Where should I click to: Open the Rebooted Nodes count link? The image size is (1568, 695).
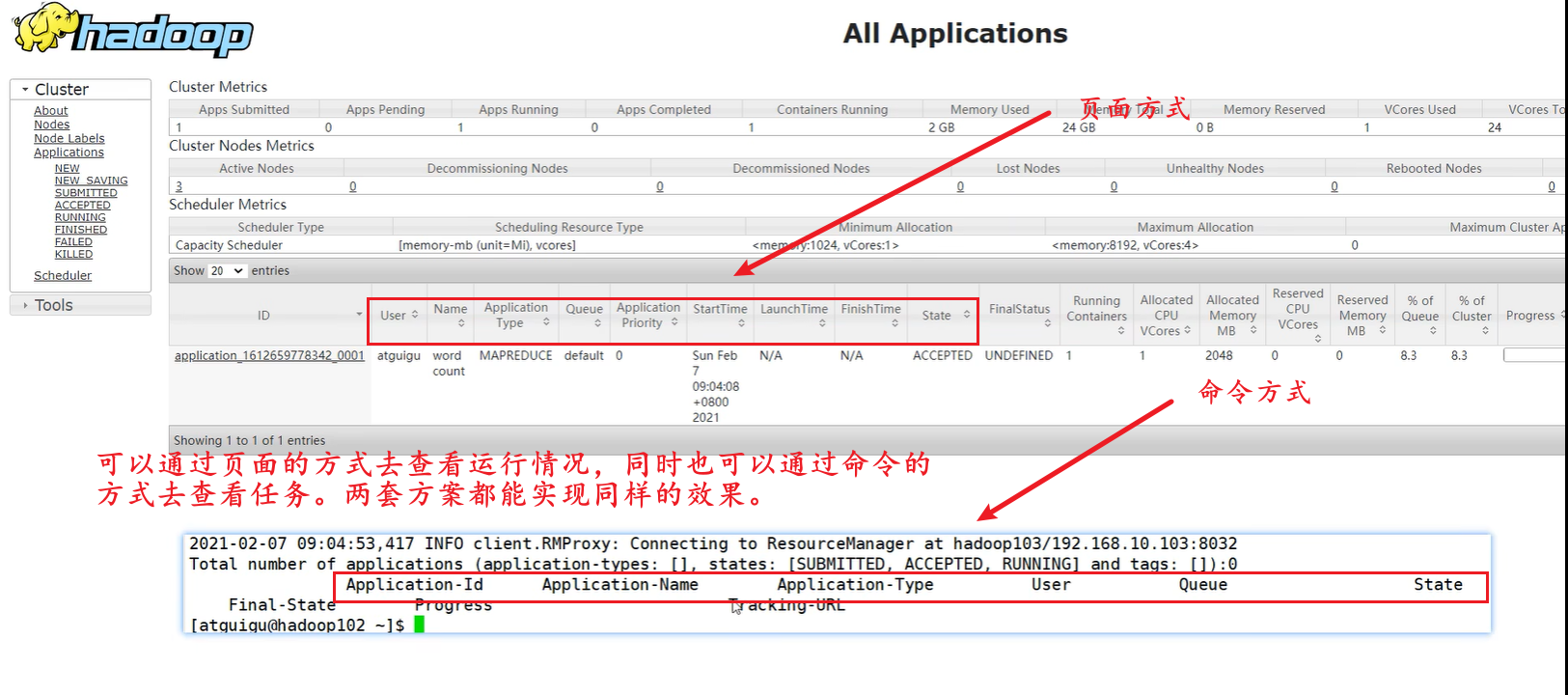pyautogui.click(x=1334, y=186)
